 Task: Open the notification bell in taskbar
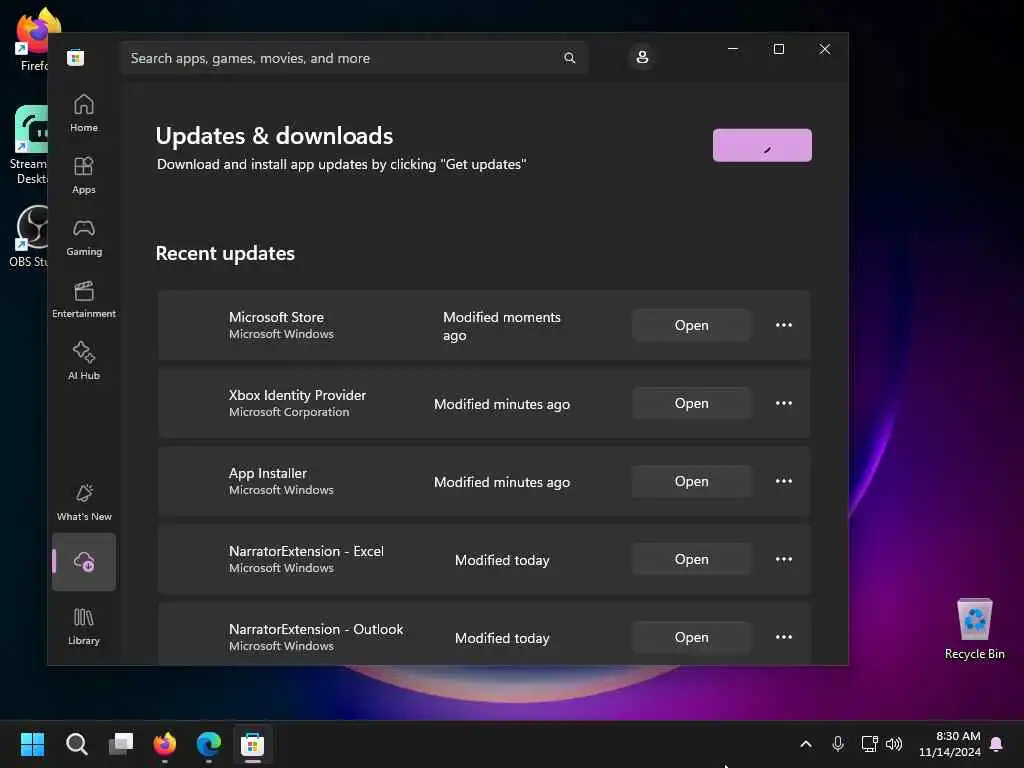coord(997,744)
